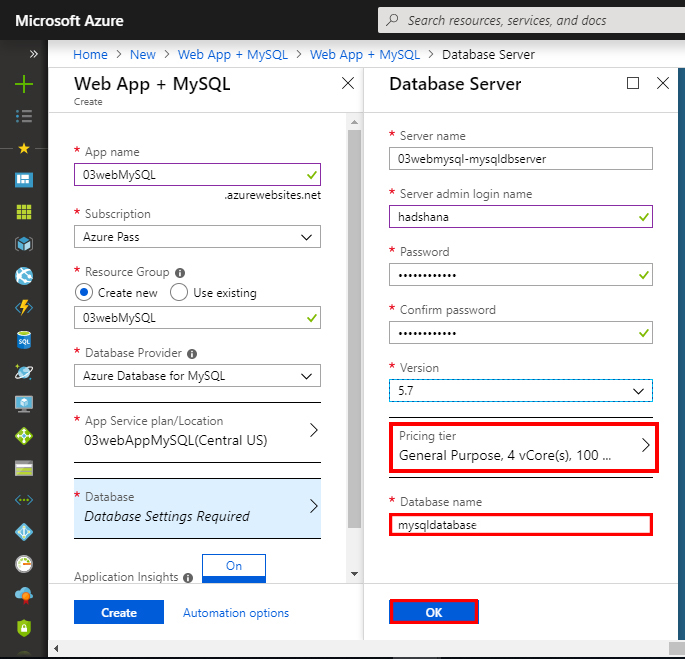Click the App name input field
The image size is (685, 659).
[x=197, y=175]
